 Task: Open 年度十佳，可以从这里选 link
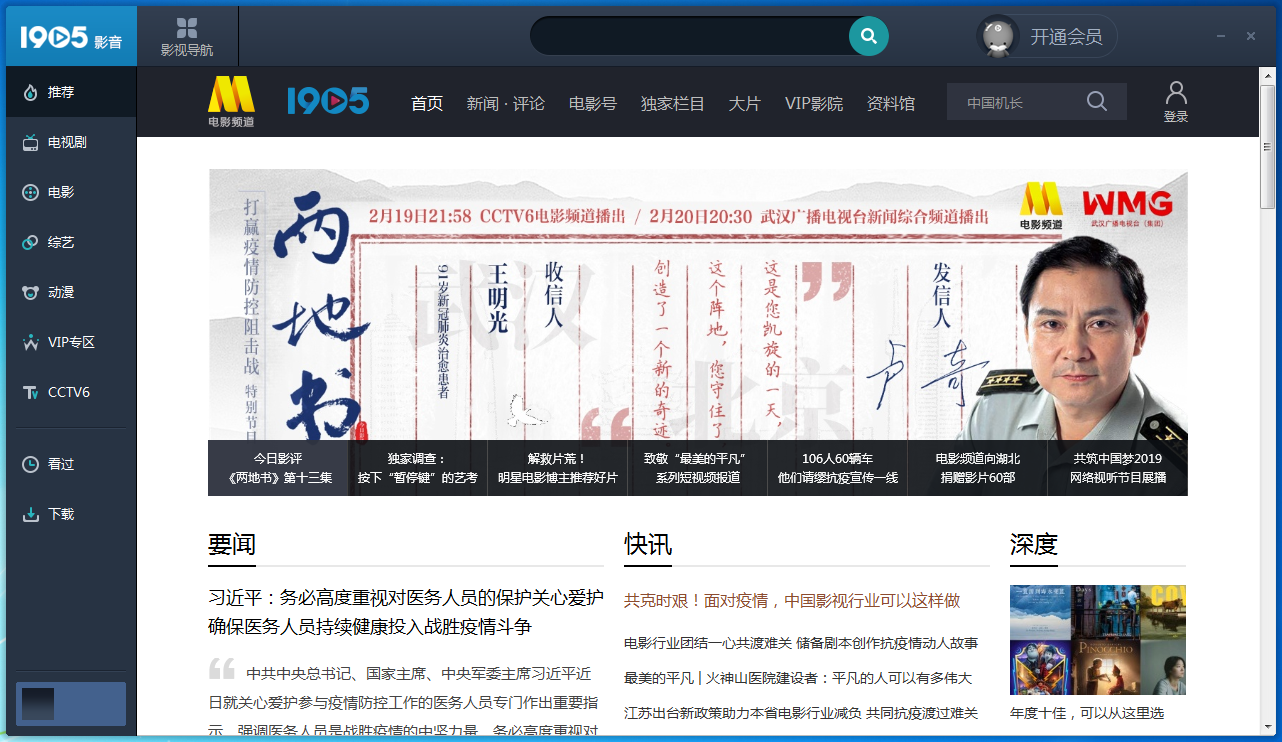click(1087, 713)
